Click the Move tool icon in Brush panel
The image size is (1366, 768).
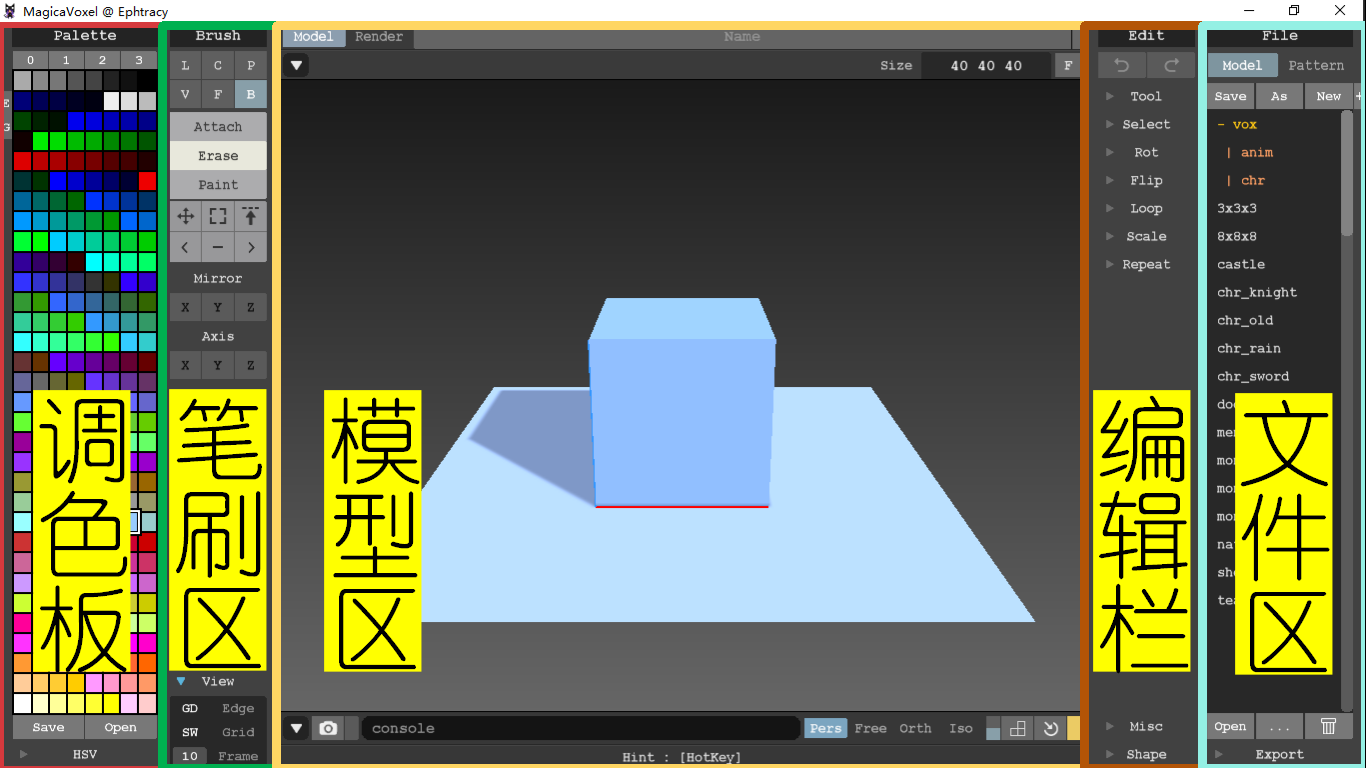tap(184, 215)
